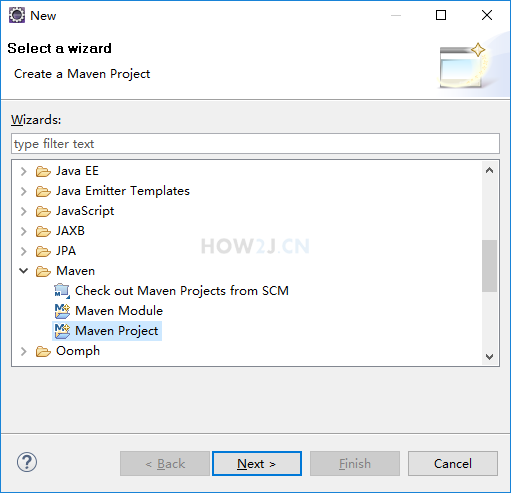Click the Maven Module wizard icon
The width and height of the screenshot is (511, 493).
click(x=62, y=311)
